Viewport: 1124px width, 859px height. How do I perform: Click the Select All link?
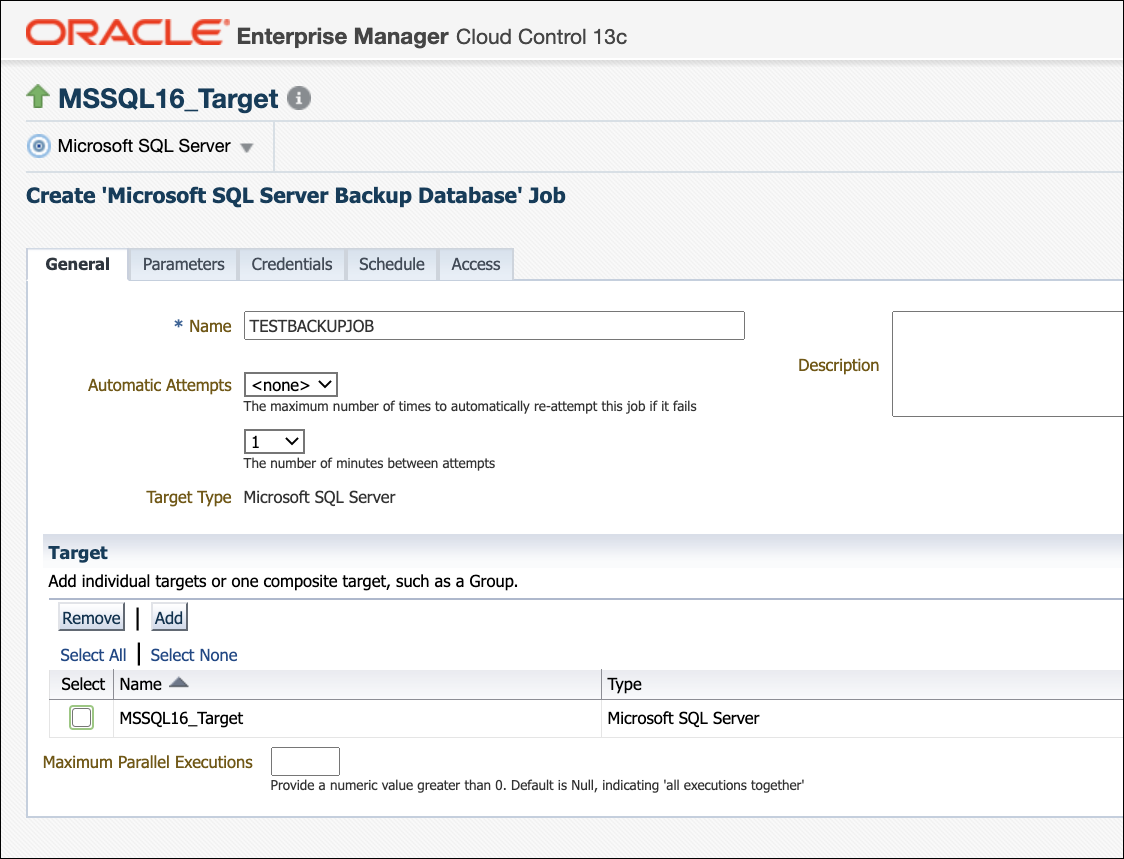[x=93, y=655]
